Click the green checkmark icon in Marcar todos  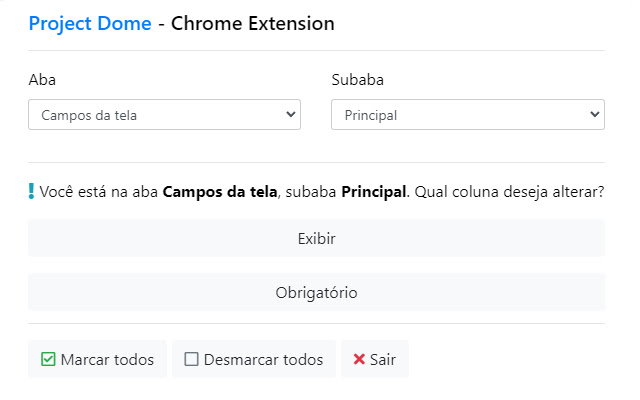(x=48, y=359)
